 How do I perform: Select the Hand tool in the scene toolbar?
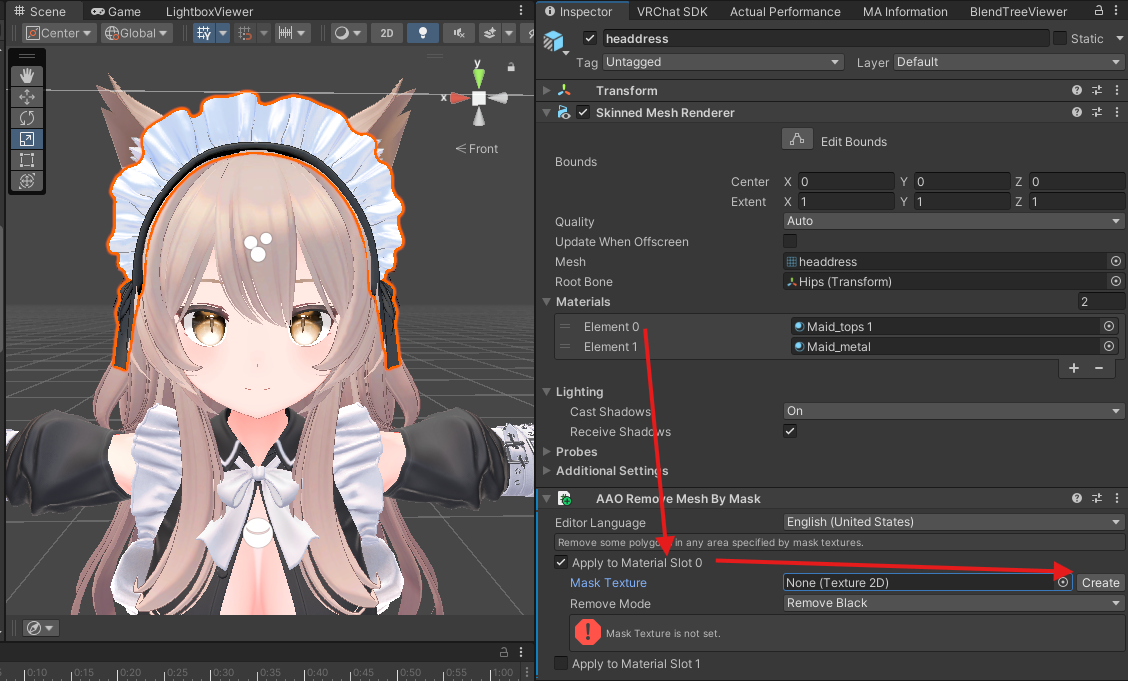click(27, 74)
